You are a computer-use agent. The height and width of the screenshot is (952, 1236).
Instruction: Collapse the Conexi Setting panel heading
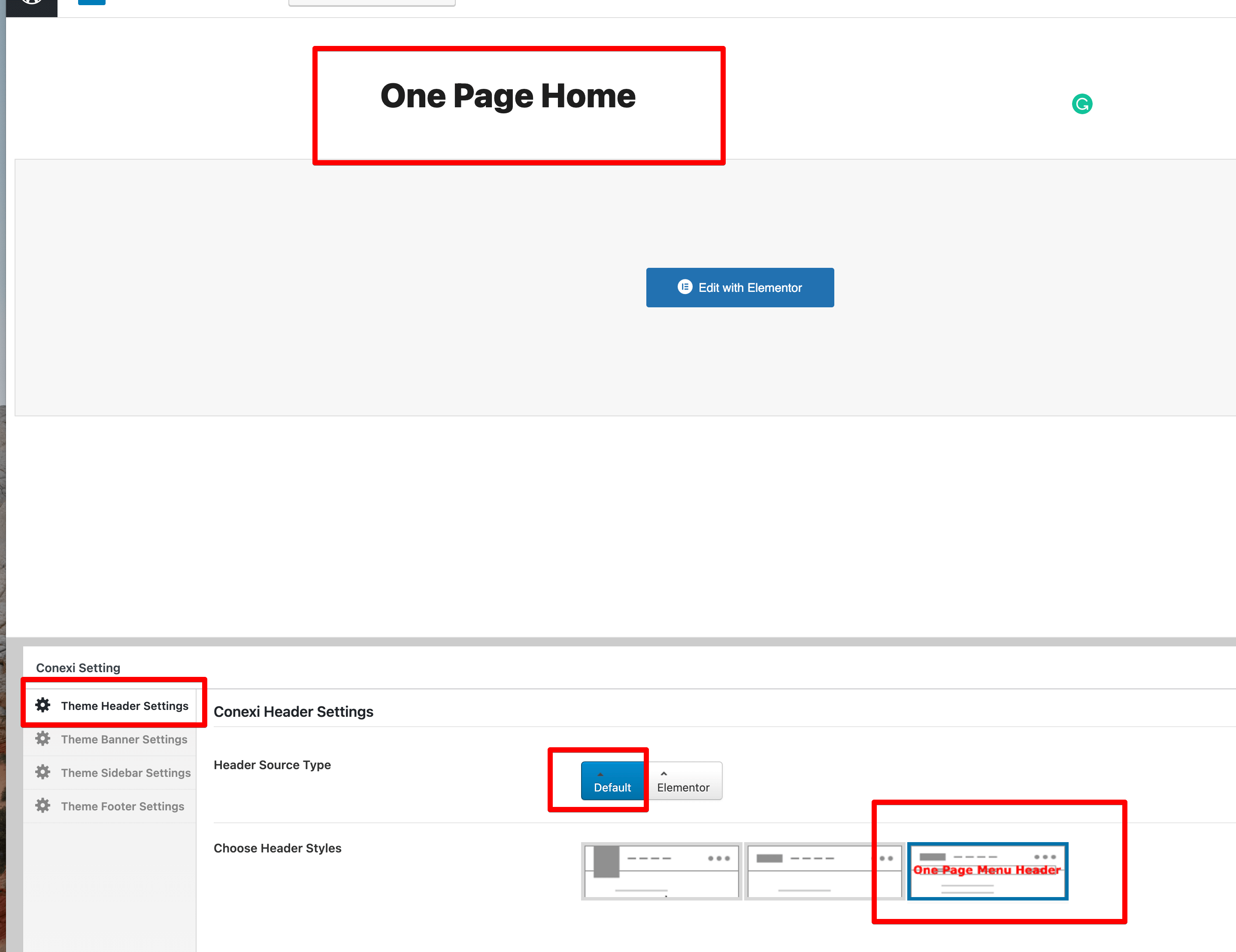coord(78,668)
